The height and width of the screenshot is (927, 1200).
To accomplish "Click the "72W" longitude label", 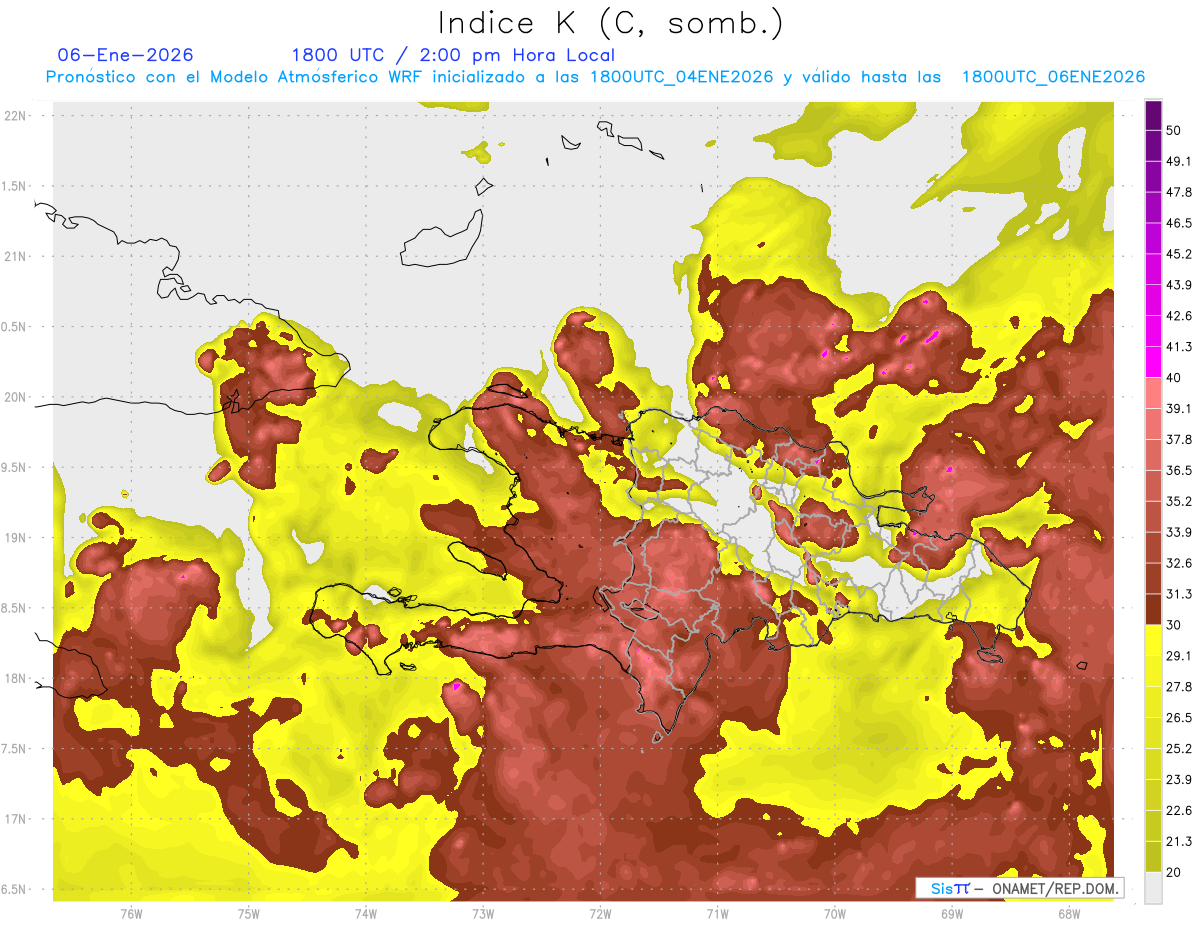I will tap(600, 914).
